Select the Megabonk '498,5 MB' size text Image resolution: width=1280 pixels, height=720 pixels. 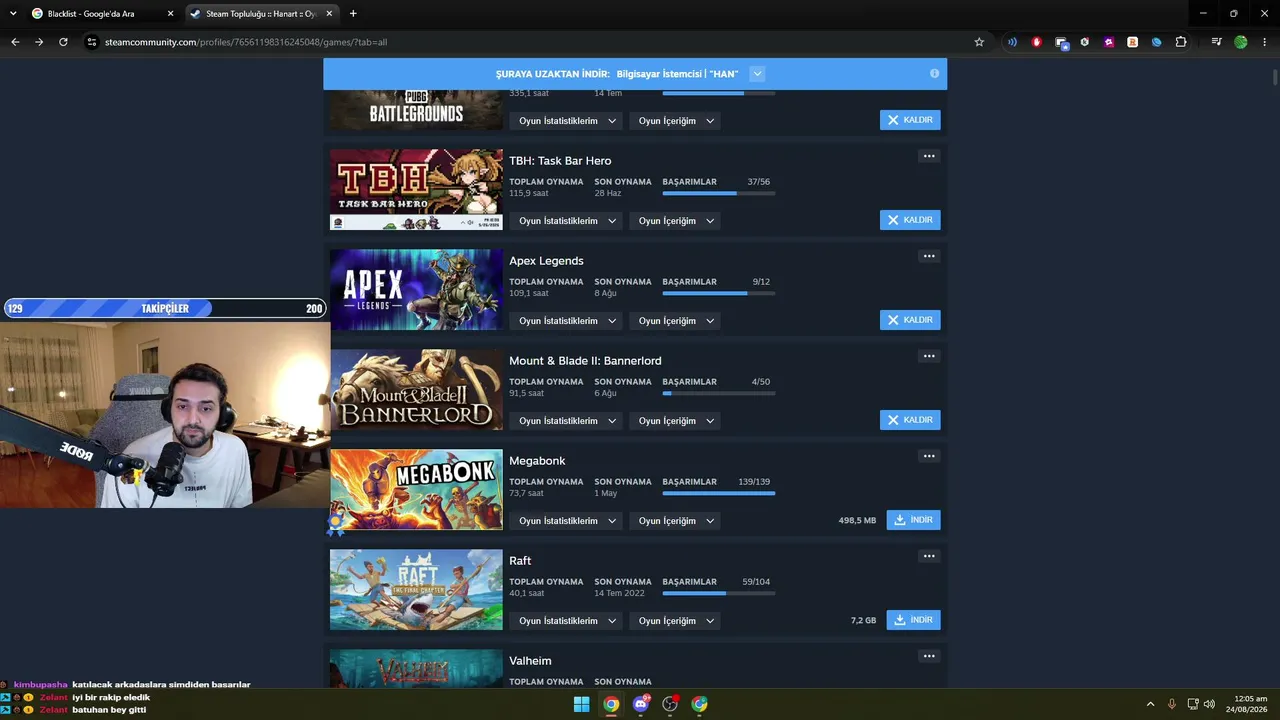(857, 521)
